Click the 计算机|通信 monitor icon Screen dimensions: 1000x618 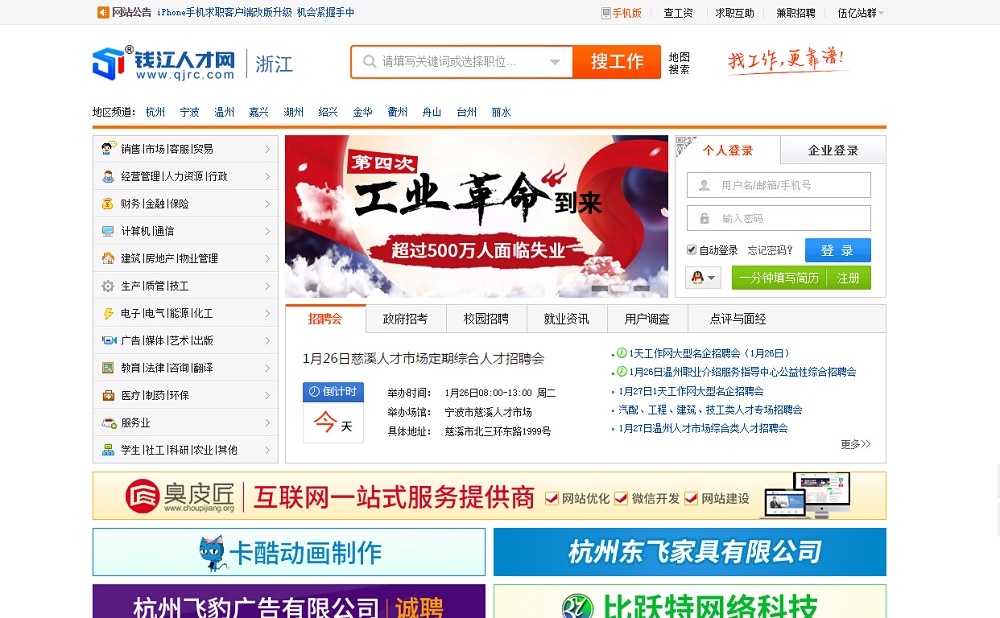point(108,231)
